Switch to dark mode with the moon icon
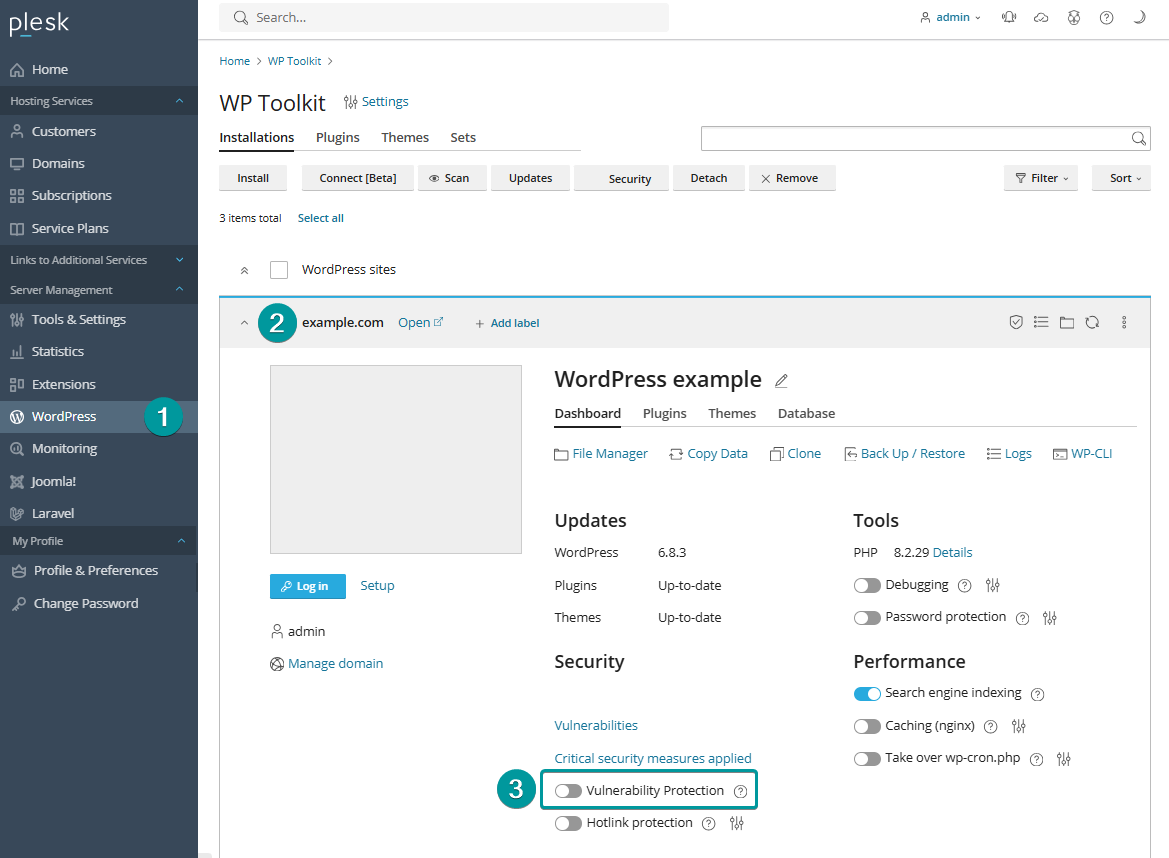Screen dimensions: 1169x858 click(1138, 17)
